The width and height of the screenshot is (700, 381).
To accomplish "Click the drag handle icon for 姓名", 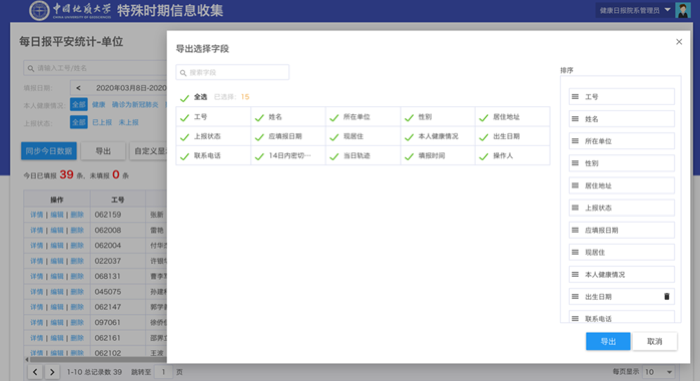I will pos(575,119).
